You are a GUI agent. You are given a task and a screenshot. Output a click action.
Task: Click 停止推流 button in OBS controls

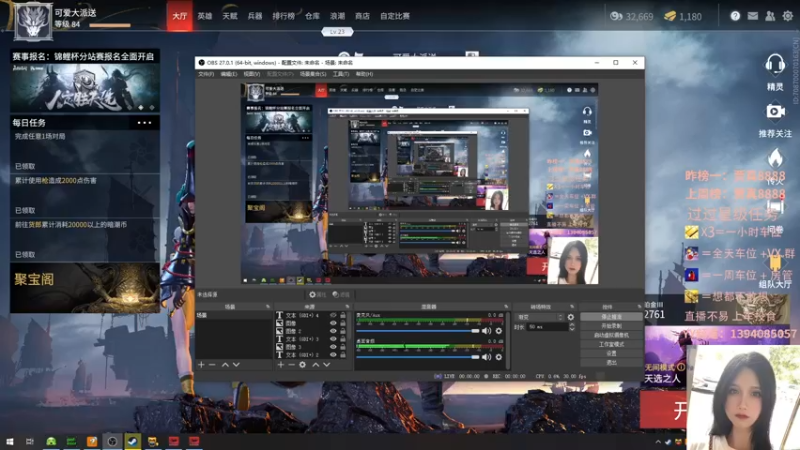click(611, 317)
